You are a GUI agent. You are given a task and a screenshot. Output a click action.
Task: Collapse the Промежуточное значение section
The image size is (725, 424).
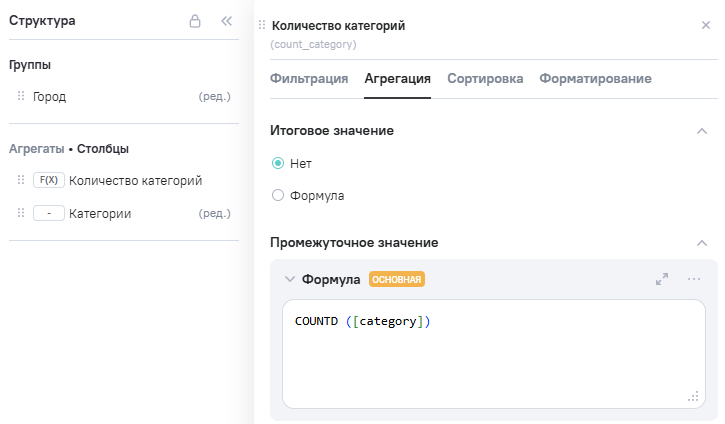pos(702,243)
